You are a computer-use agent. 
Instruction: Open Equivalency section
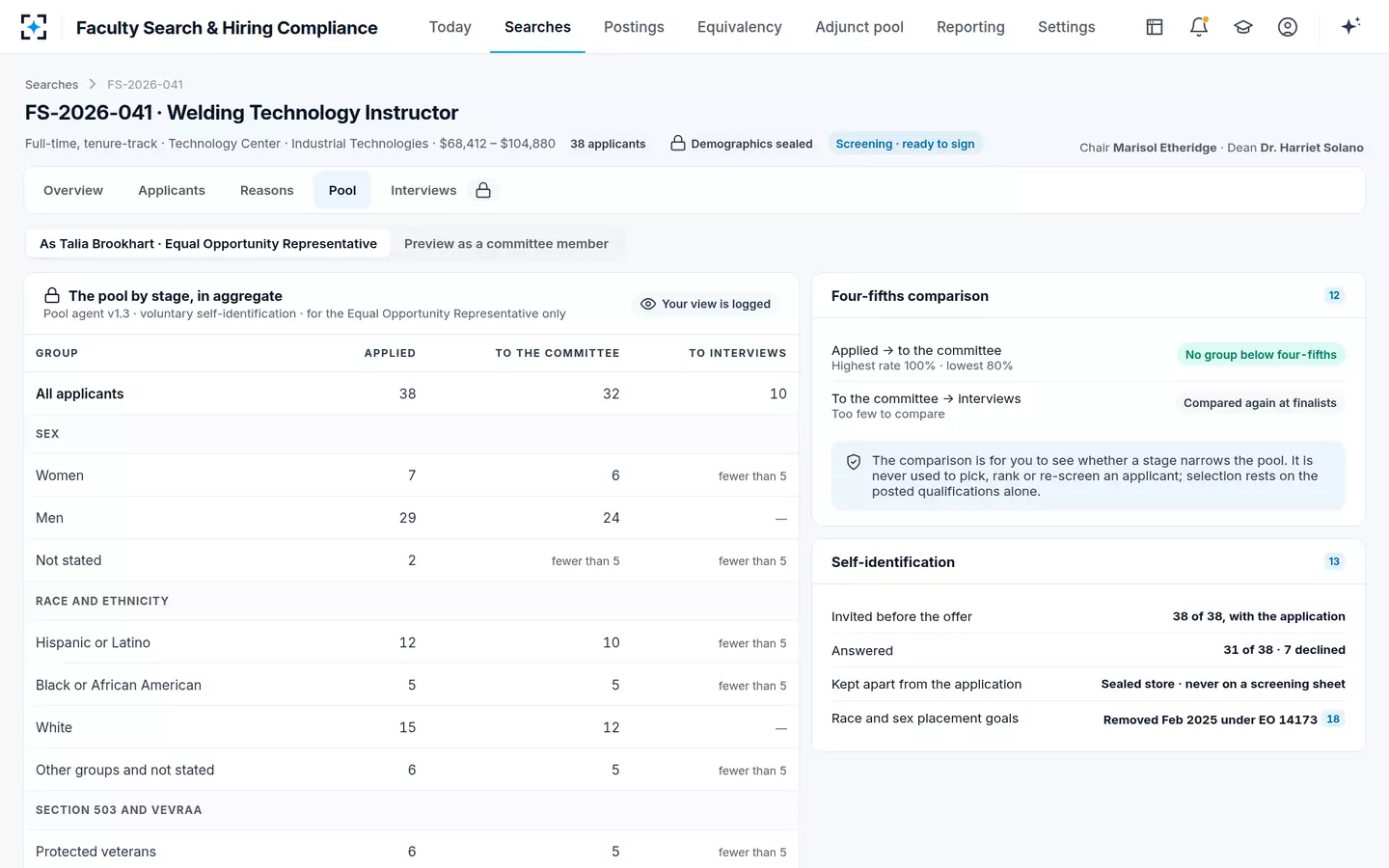coord(740,27)
